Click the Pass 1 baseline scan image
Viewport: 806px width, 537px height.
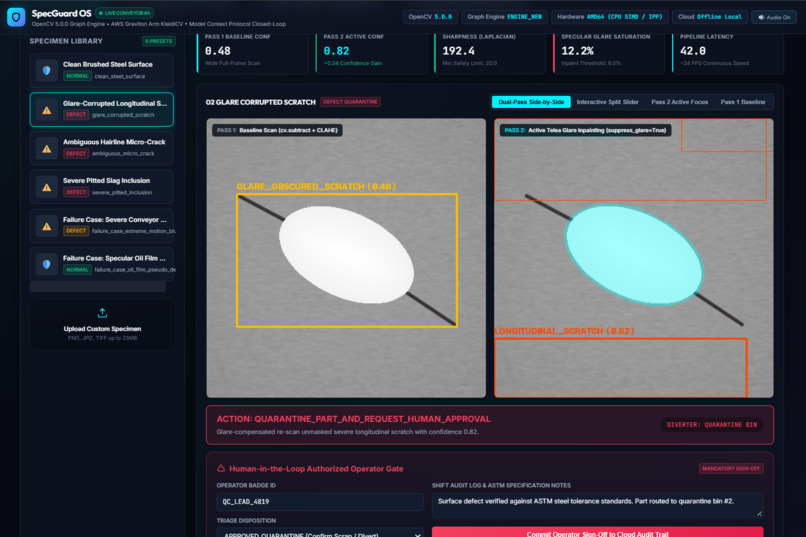click(346, 258)
